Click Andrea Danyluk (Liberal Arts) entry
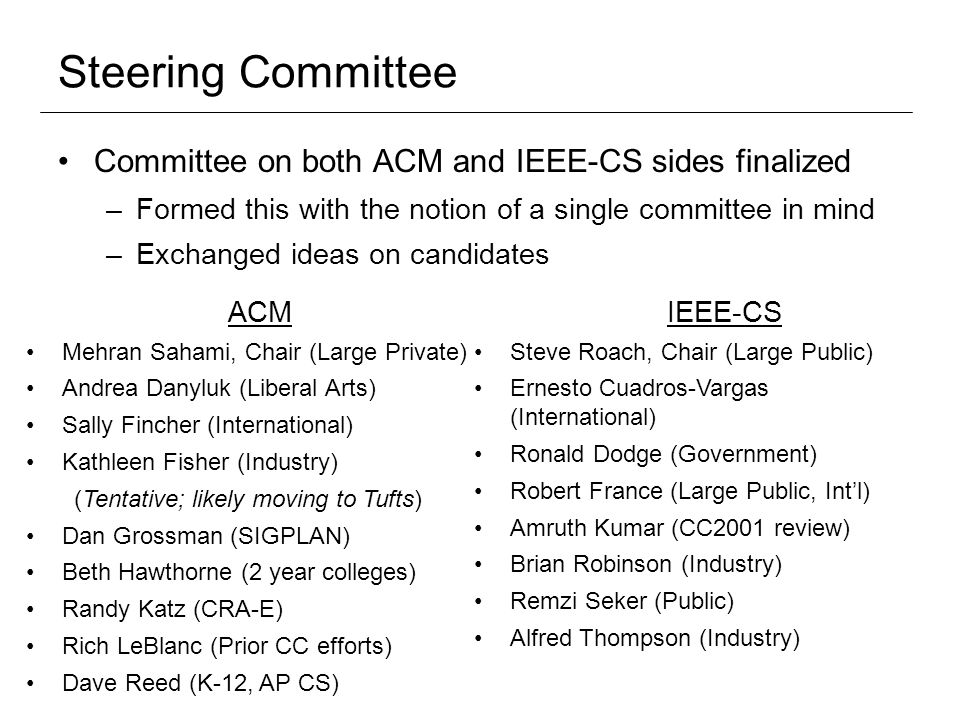 [219, 389]
